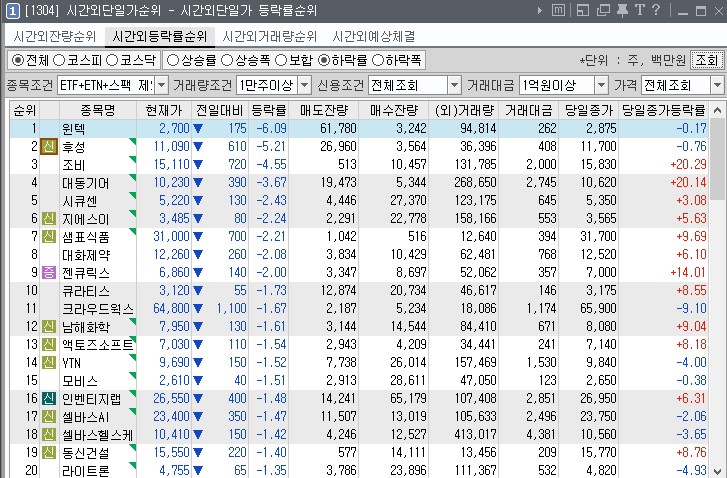Select the 대동기어 stock name

(86, 183)
